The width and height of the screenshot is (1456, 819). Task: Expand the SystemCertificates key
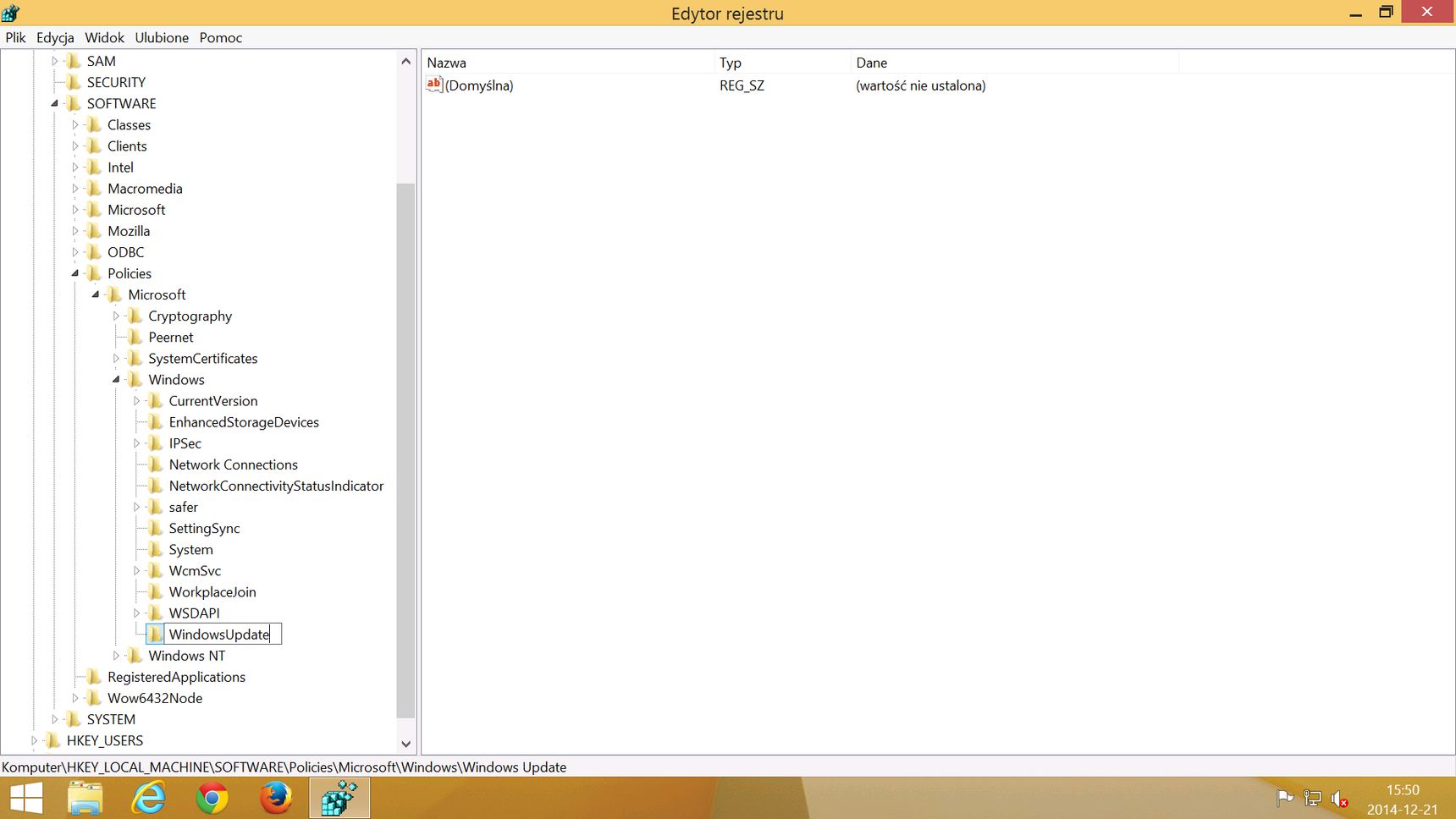[x=116, y=358]
